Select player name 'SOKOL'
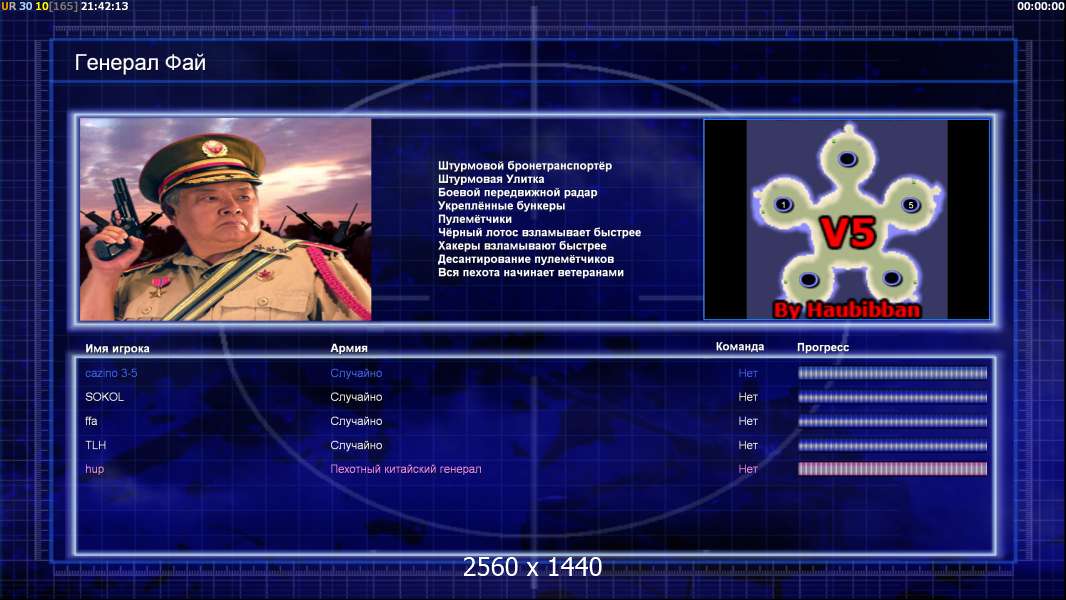This screenshot has width=1066, height=600. point(104,397)
